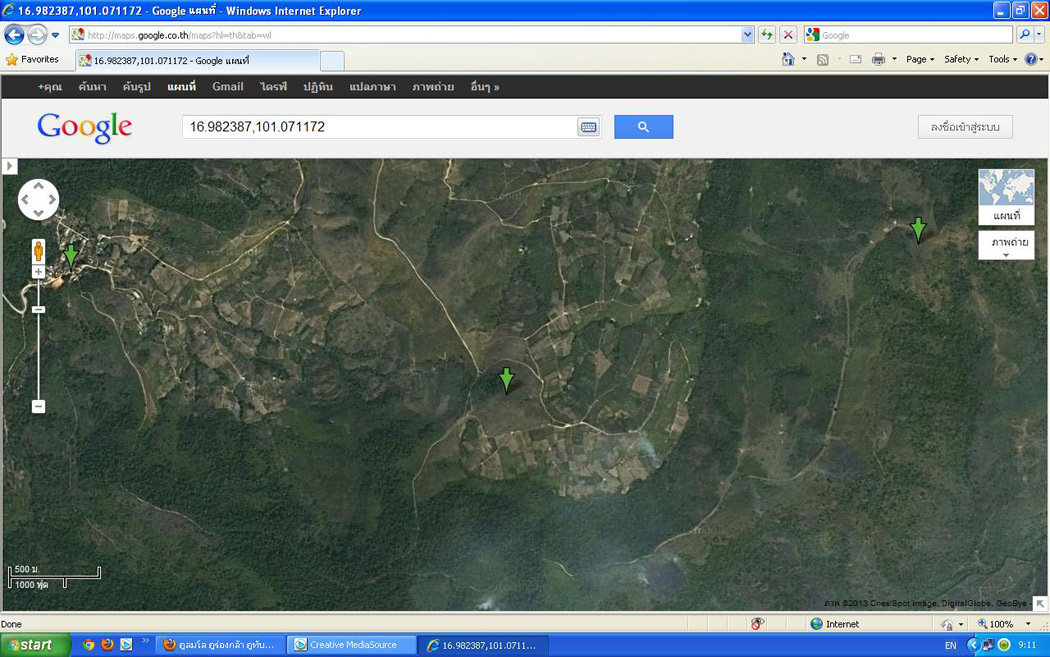Open the Tools dropdown menu

coord(1003,60)
